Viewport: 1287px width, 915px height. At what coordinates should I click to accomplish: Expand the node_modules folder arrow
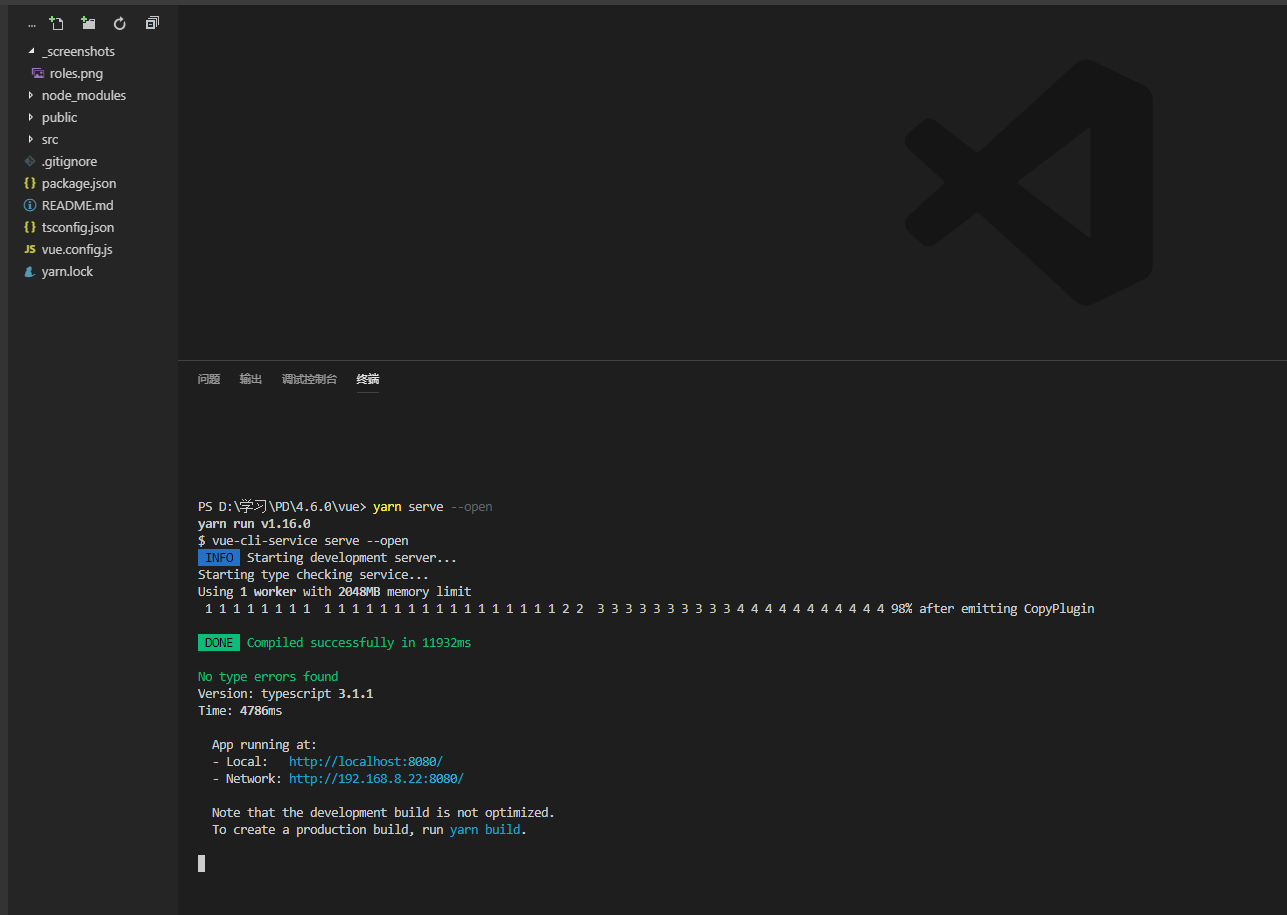[x=31, y=95]
